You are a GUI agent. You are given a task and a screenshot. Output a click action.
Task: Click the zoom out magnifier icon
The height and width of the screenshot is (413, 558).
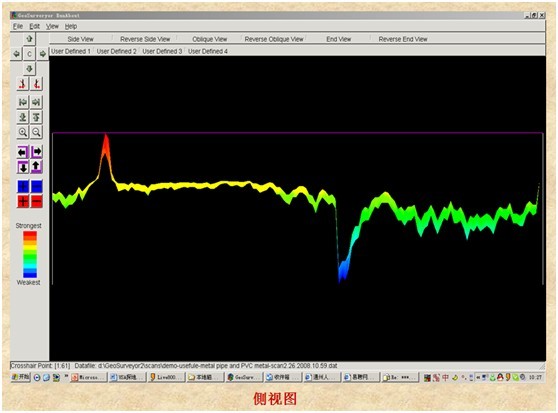click(36, 132)
